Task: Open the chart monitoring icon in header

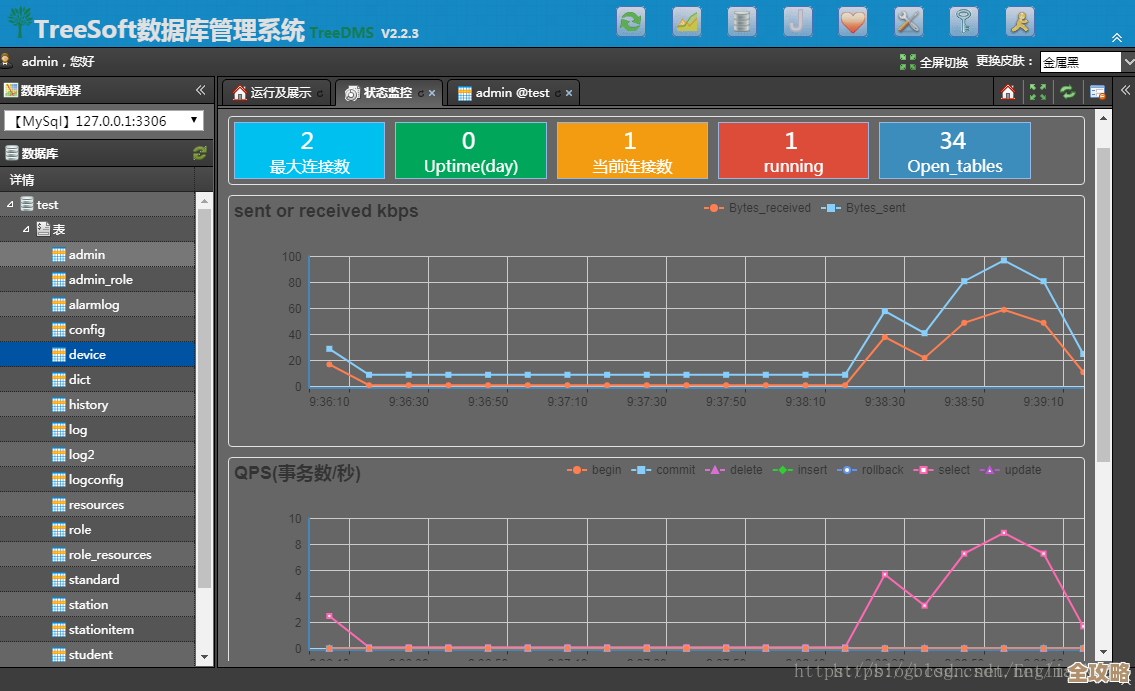Action: pos(686,22)
